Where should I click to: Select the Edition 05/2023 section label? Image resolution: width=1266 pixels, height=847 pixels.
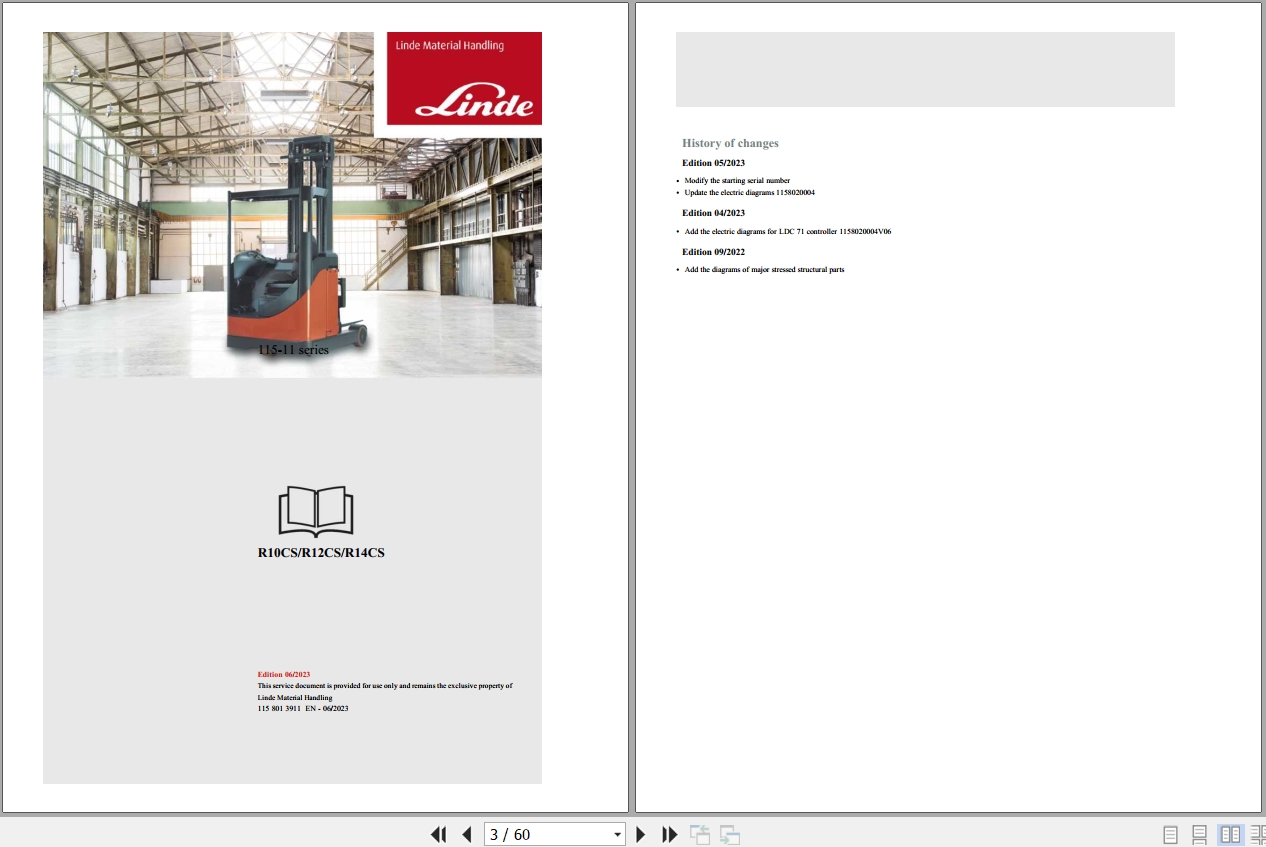[x=713, y=163]
